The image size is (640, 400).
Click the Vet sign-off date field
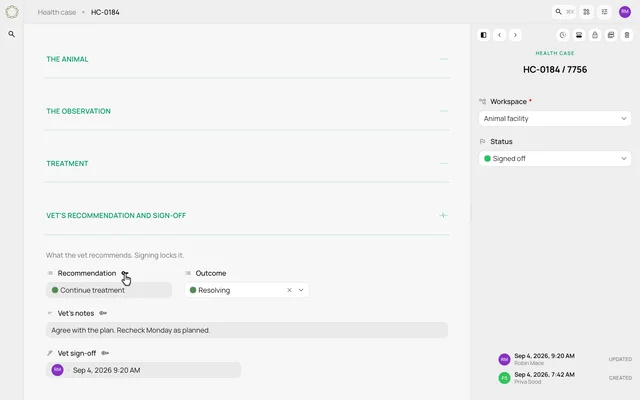point(143,370)
